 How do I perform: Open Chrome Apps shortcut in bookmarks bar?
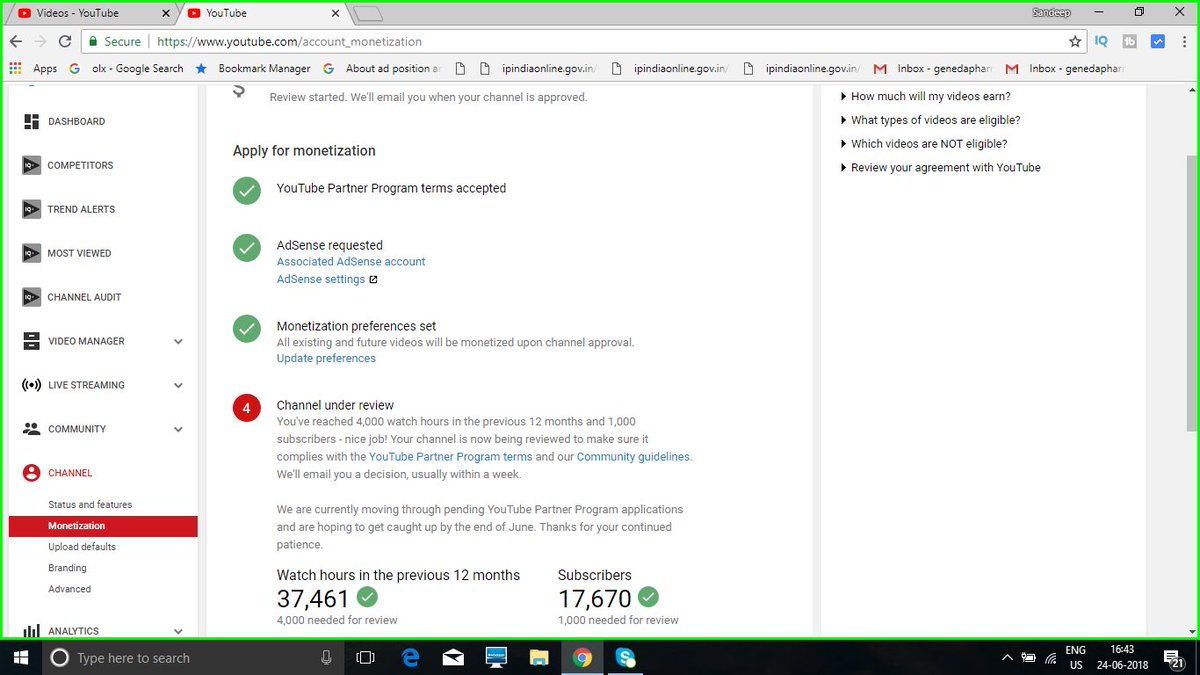click(33, 69)
